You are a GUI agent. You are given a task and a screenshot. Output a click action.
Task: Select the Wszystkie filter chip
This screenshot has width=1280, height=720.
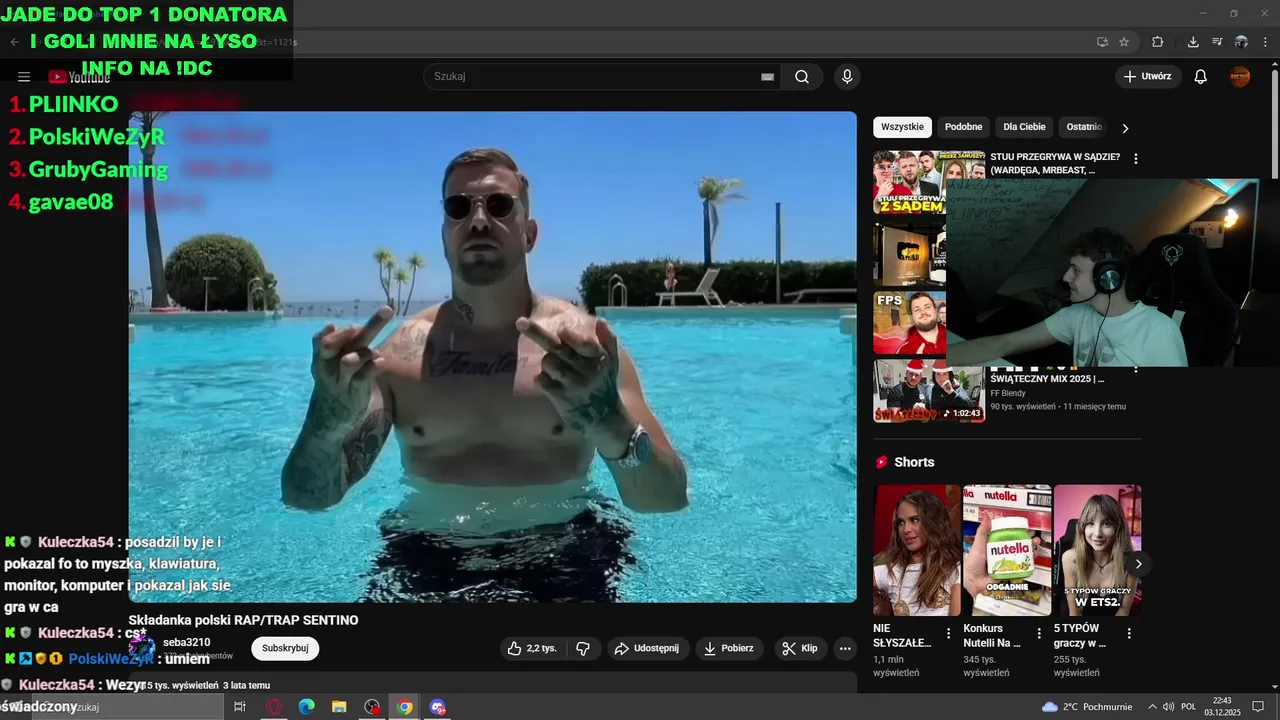(x=902, y=127)
